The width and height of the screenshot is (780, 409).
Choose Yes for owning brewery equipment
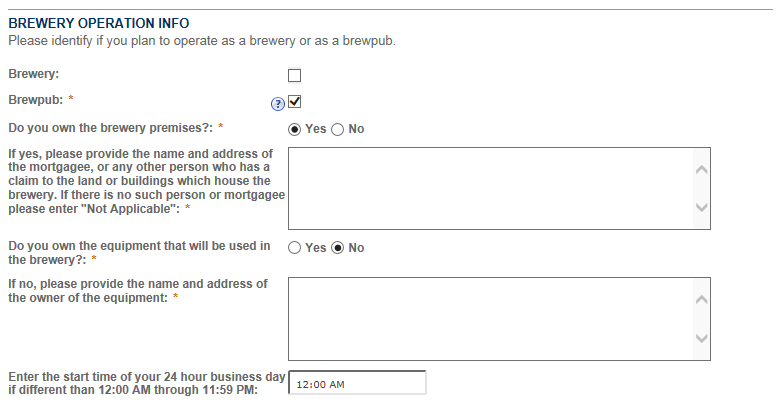click(294, 247)
